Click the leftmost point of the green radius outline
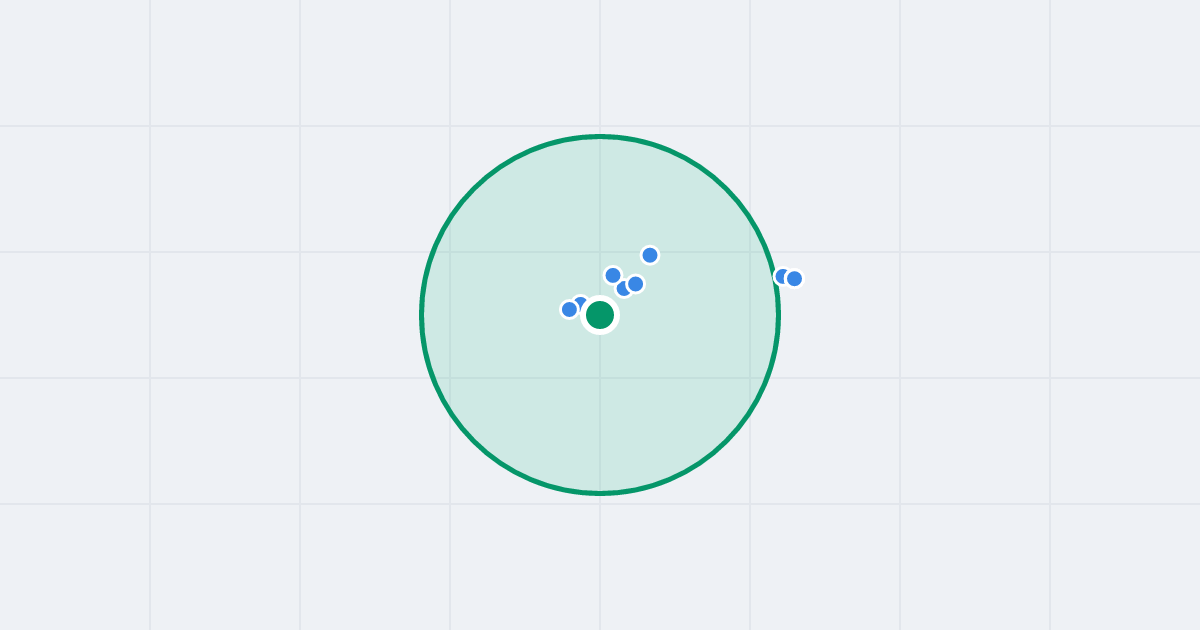 [x=422, y=315]
